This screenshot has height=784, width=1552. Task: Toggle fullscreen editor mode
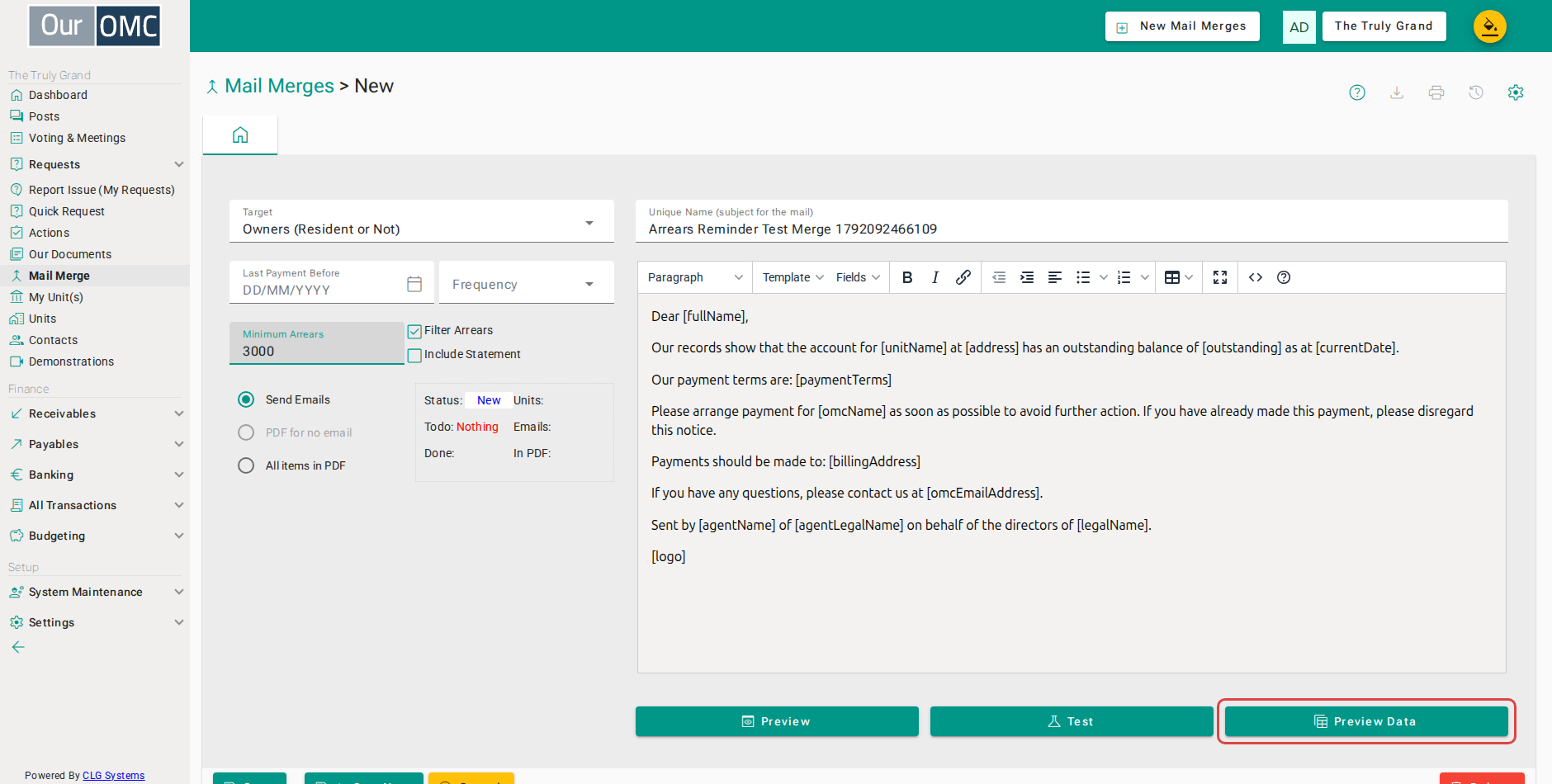pyautogui.click(x=1220, y=277)
